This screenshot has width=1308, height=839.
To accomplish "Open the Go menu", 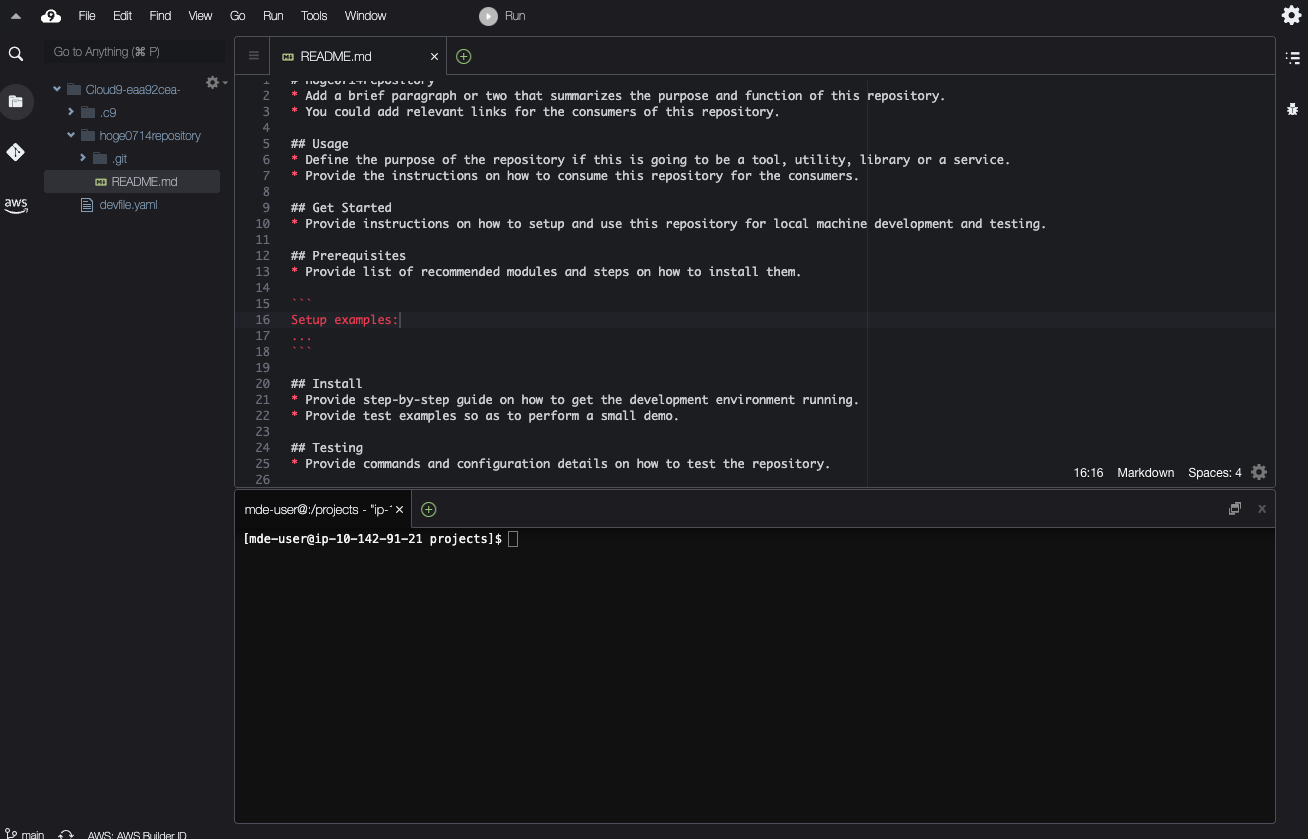I will (237, 16).
